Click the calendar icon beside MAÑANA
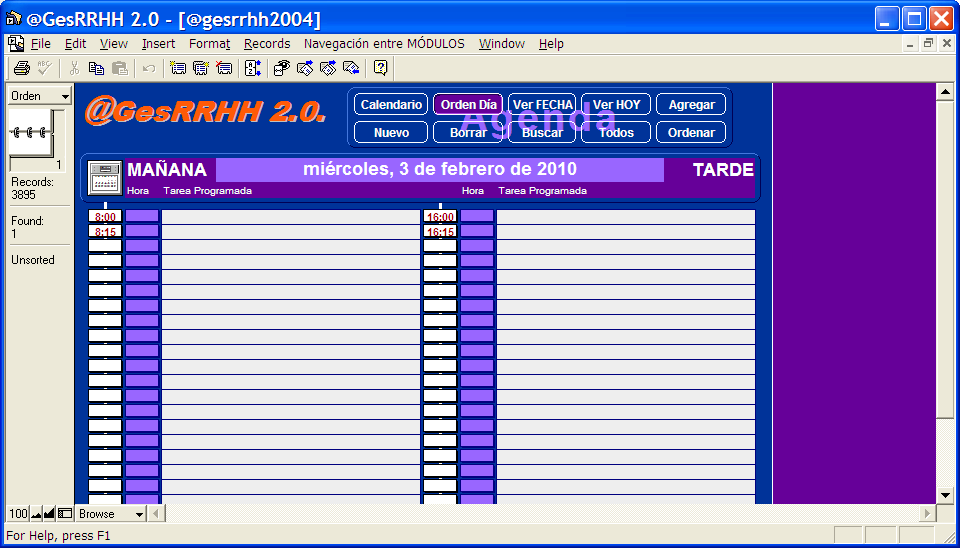 [x=105, y=178]
